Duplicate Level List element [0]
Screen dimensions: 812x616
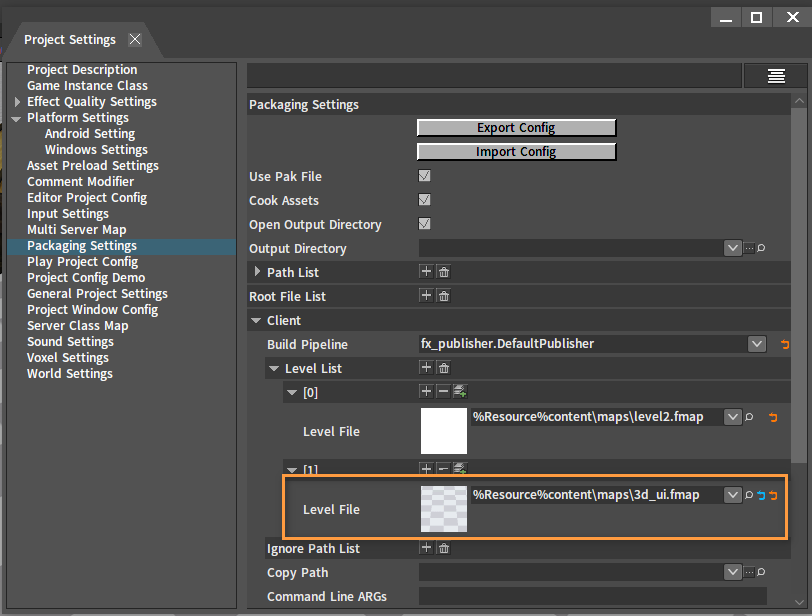coord(460,391)
